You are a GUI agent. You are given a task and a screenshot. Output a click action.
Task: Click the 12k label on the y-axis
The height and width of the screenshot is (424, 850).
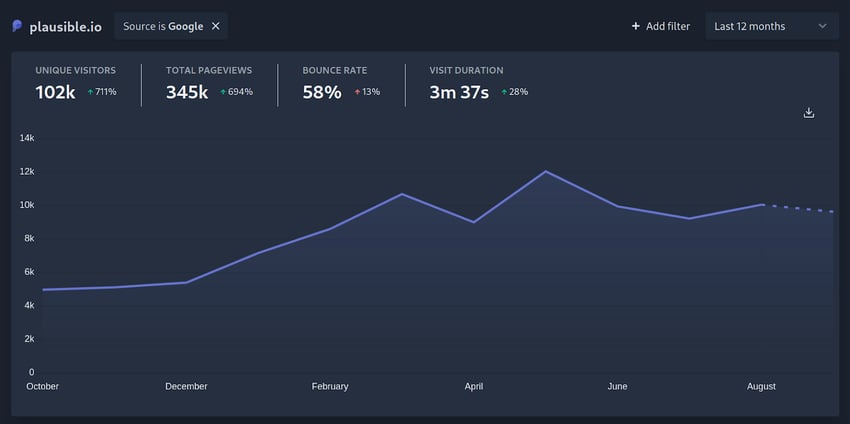pyautogui.click(x=27, y=171)
